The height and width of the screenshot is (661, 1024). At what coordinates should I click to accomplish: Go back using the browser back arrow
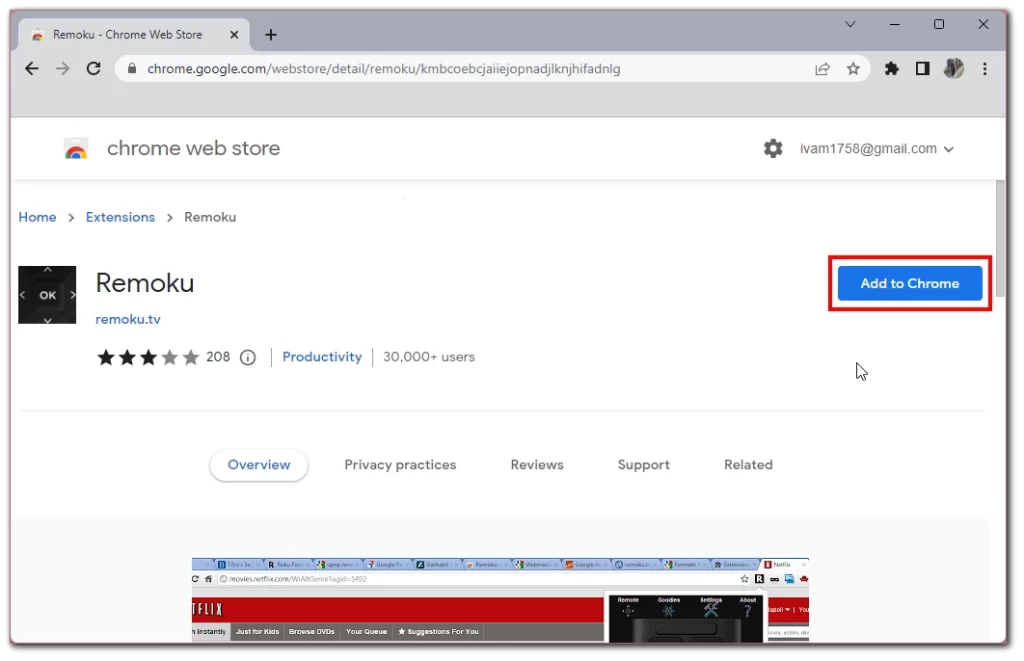click(31, 69)
